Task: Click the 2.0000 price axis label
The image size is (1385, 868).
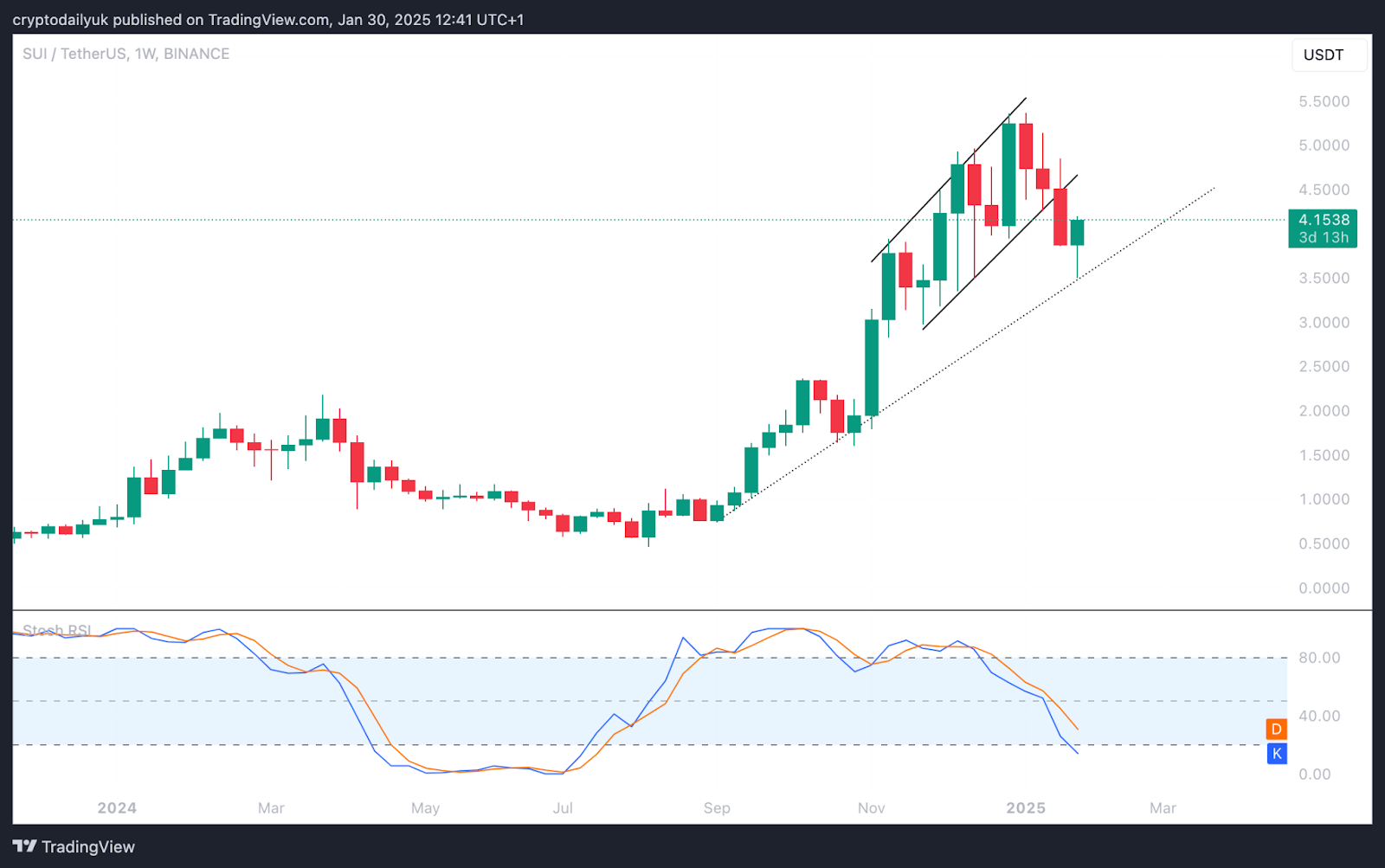Action: coord(1324,411)
